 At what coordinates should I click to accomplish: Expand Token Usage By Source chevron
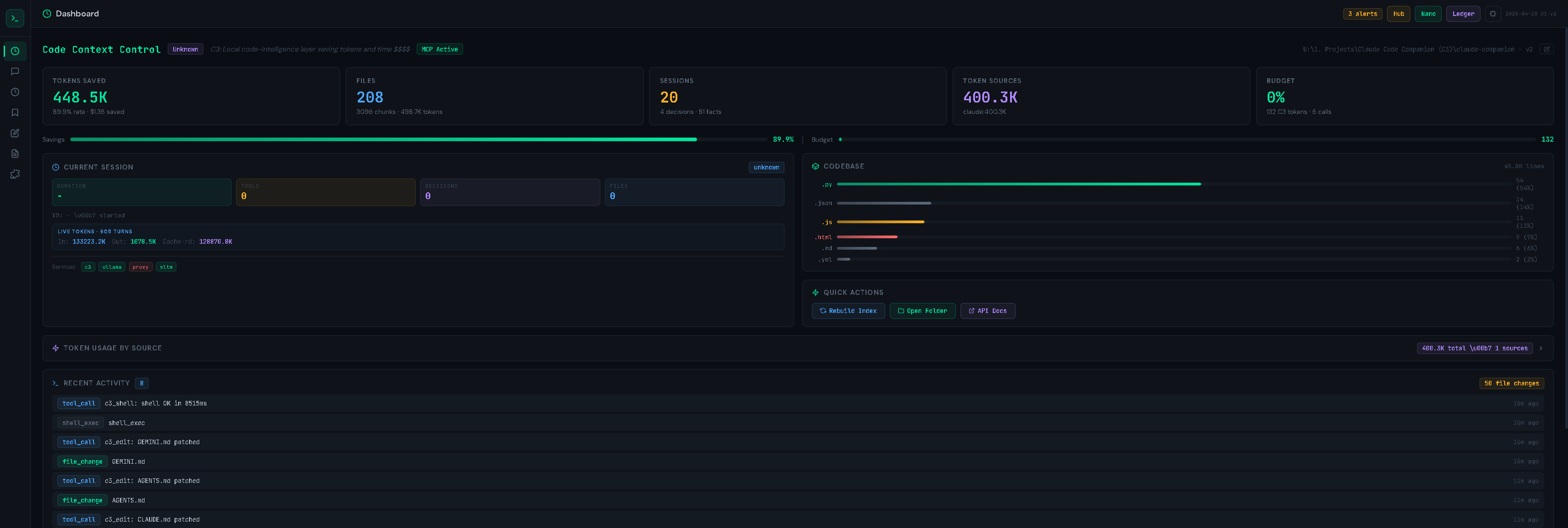click(x=1541, y=349)
